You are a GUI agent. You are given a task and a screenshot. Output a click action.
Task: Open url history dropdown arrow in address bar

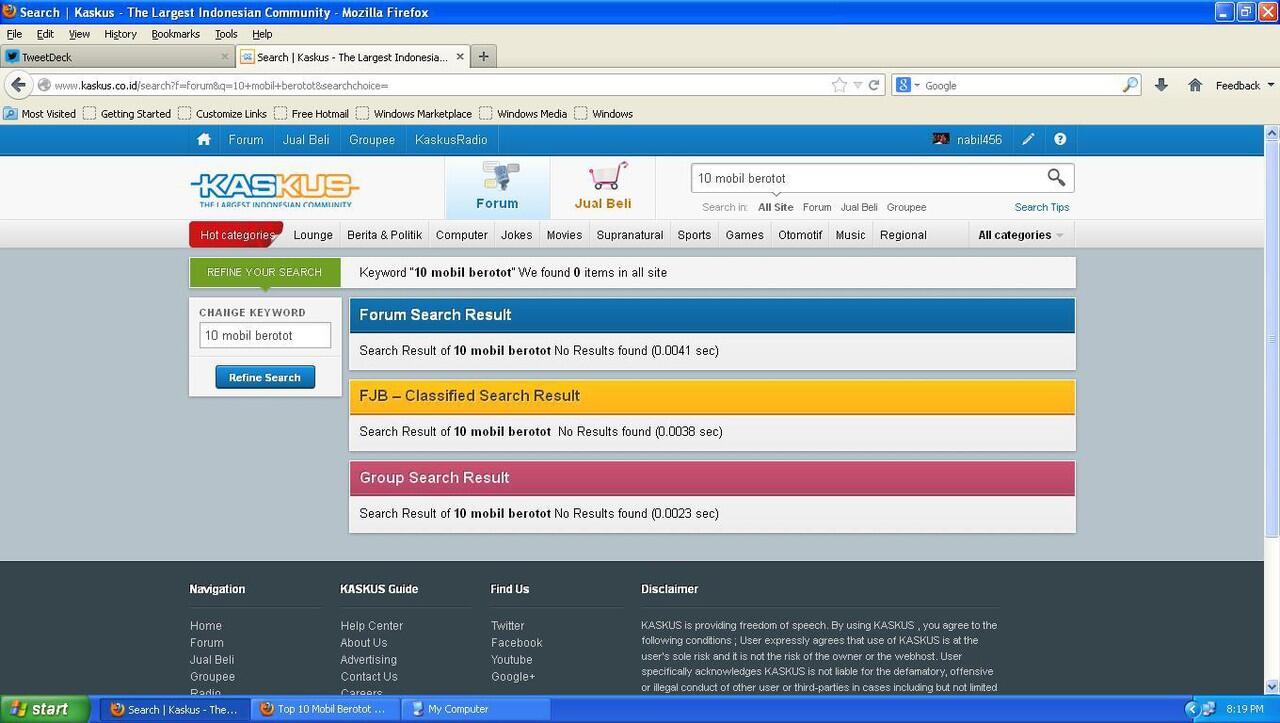tap(857, 86)
